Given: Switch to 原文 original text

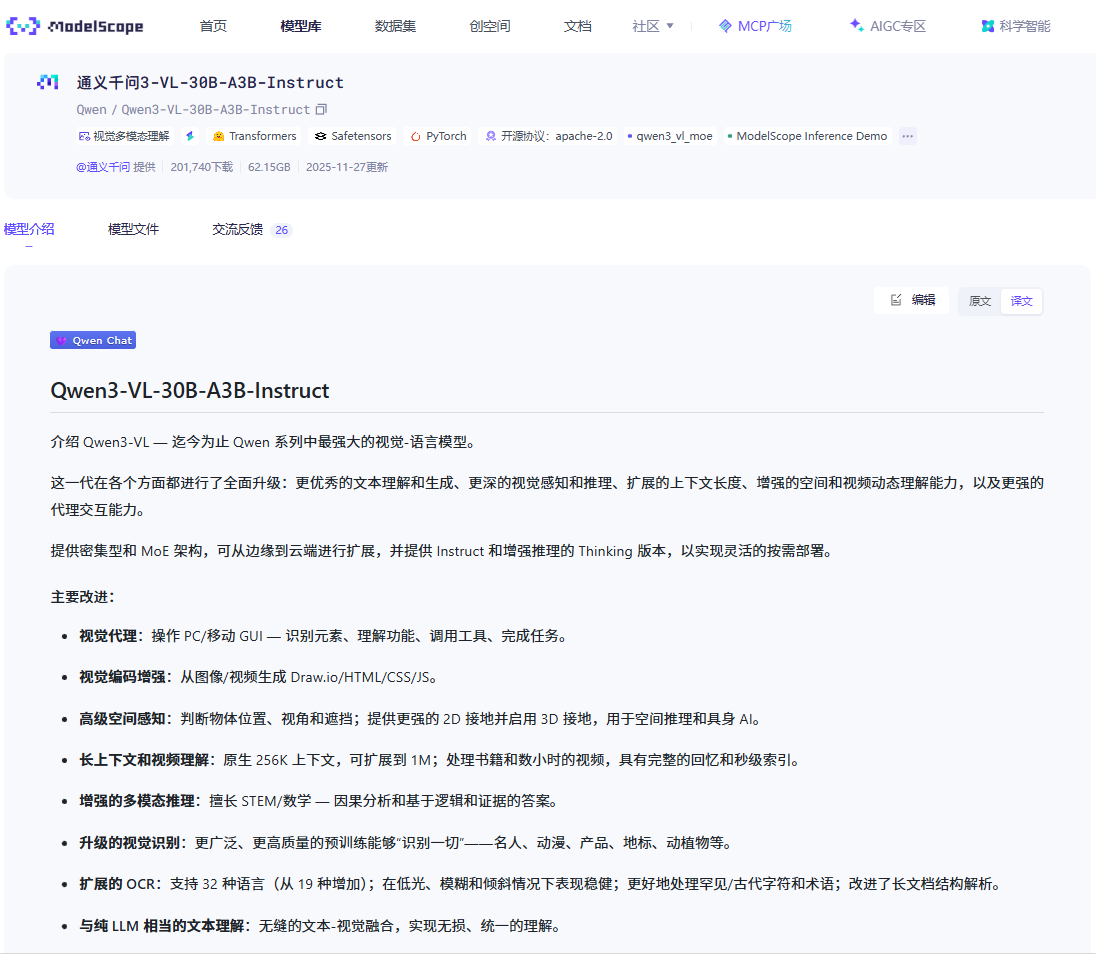Looking at the screenshot, I should tap(980, 301).
